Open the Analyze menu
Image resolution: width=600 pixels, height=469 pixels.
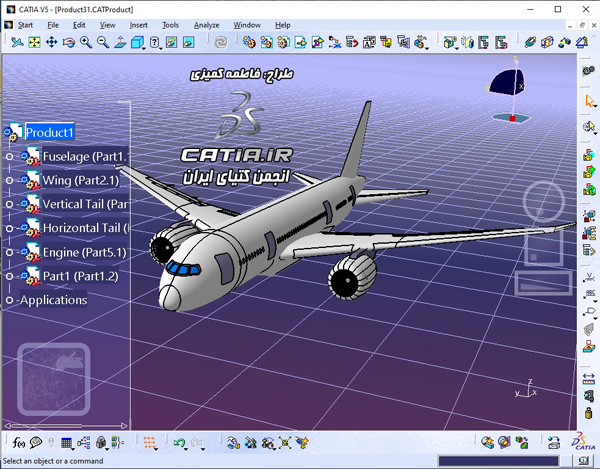point(206,25)
